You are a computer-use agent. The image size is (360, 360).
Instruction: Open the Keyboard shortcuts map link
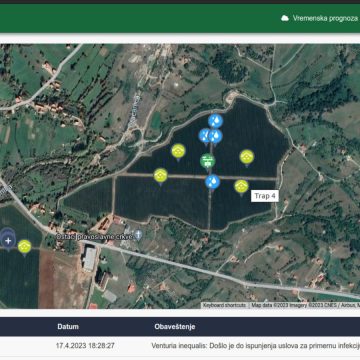click(224, 305)
